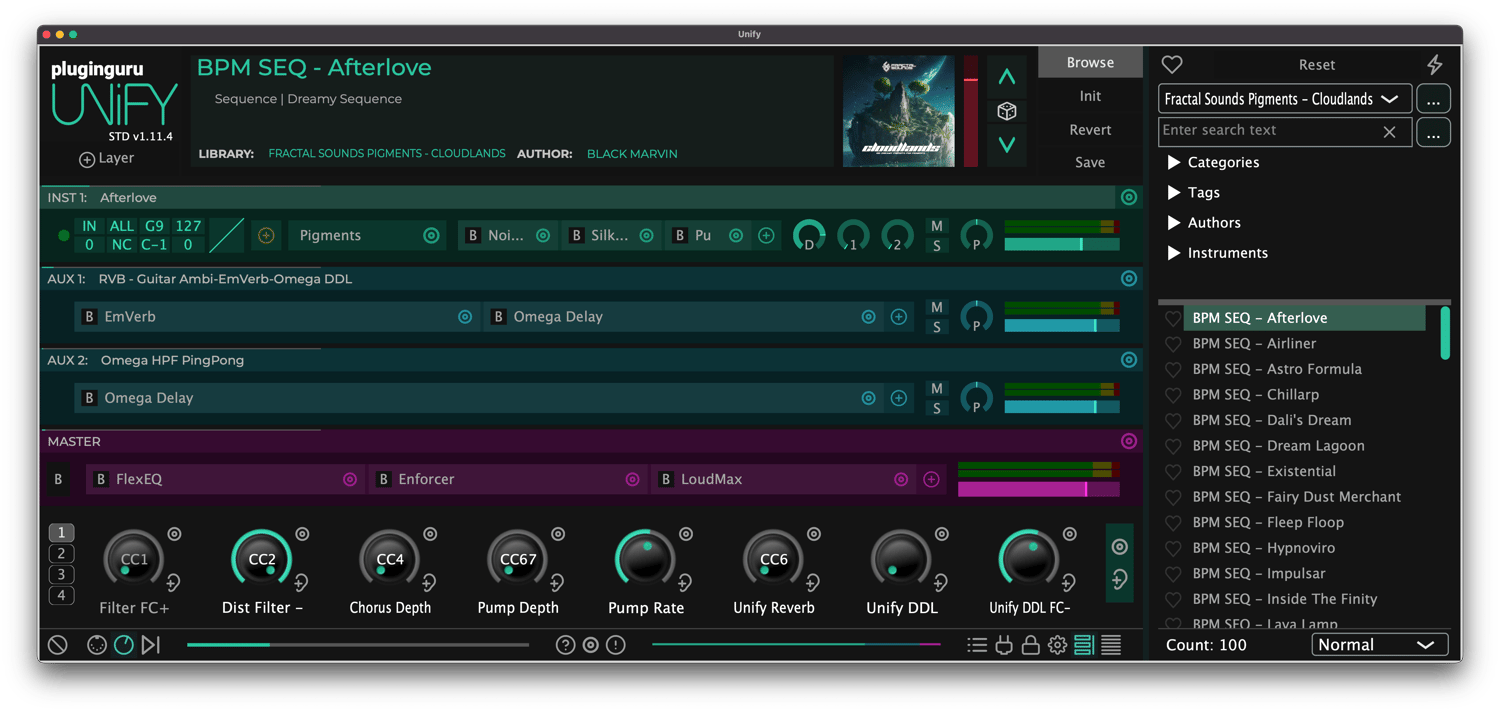Click the Save button
This screenshot has height=712, width=1500.
coord(1090,162)
